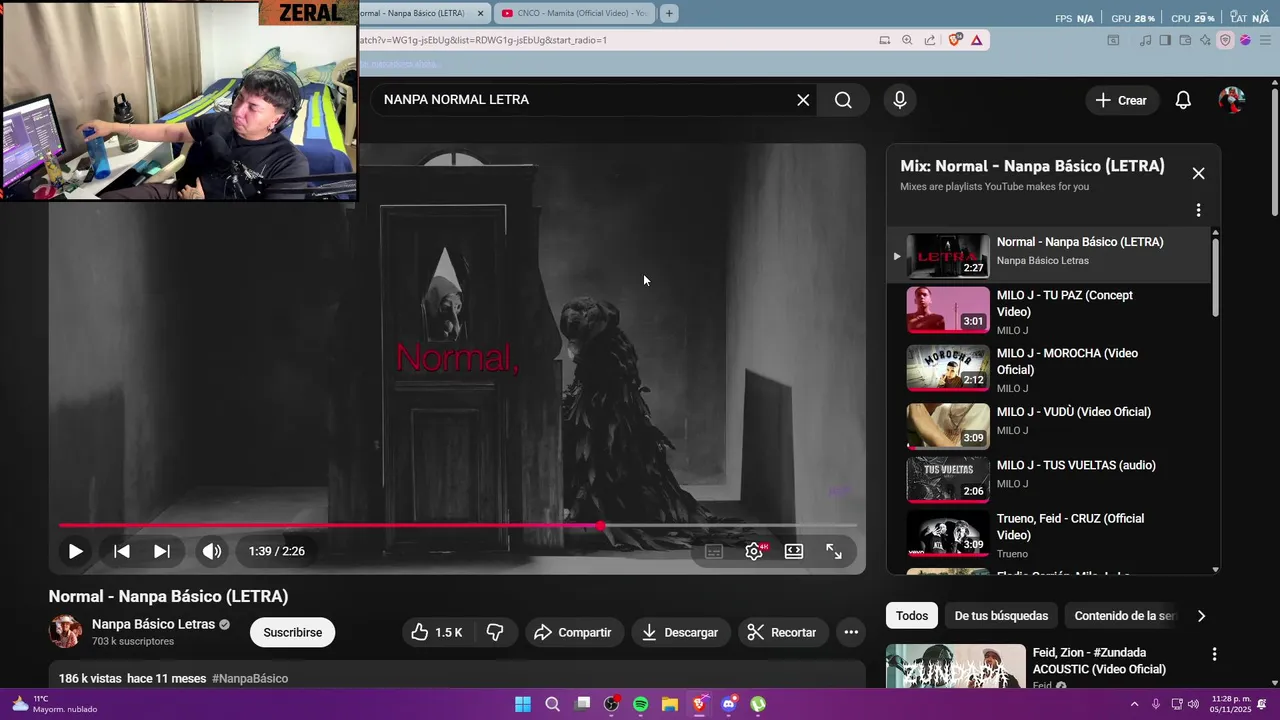1280x720 pixels.
Task: Click the Recortar clip button
Action: pyautogui.click(x=782, y=632)
